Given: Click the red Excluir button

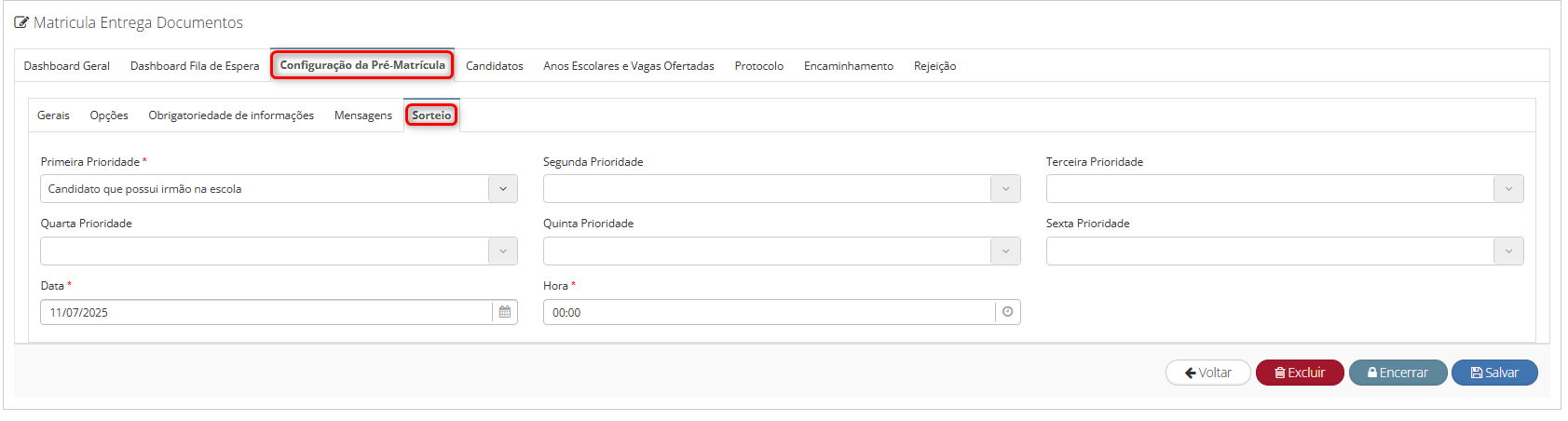Looking at the screenshot, I should (1300, 373).
